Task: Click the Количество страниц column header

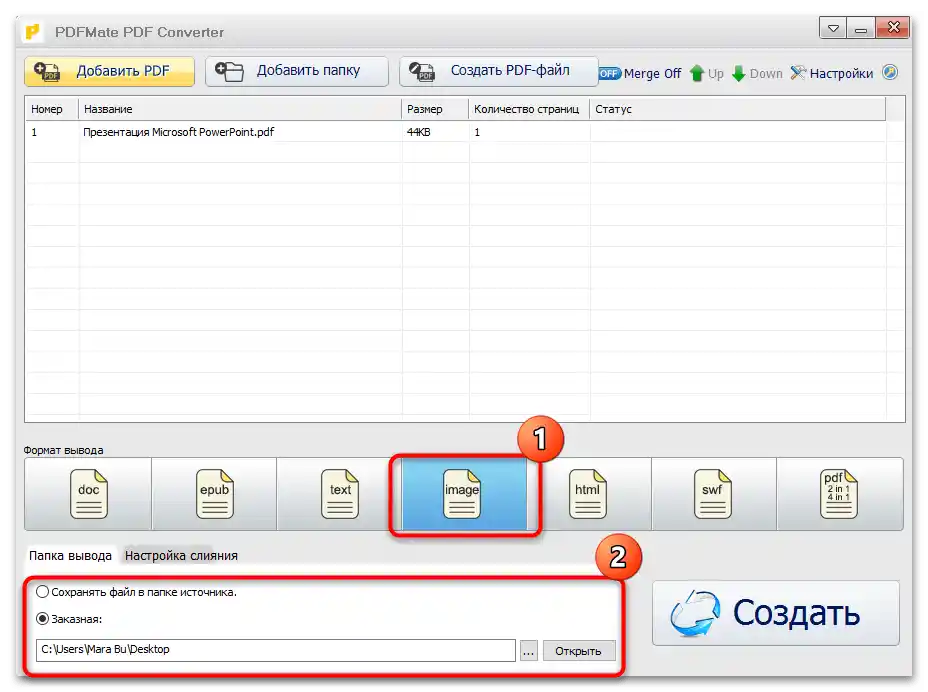Action: point(529,109)
